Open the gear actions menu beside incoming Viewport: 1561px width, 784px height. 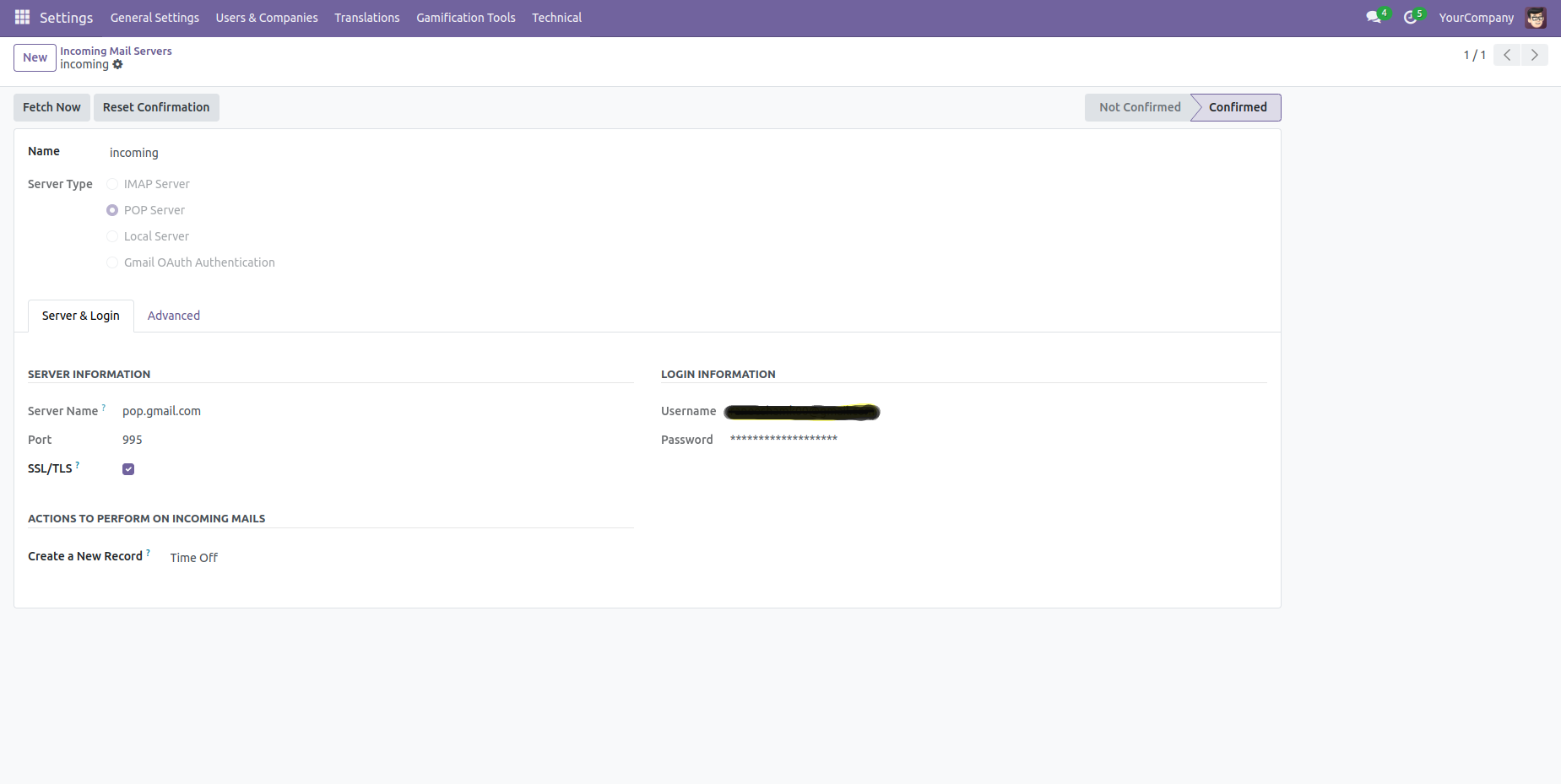coord(117,64)
